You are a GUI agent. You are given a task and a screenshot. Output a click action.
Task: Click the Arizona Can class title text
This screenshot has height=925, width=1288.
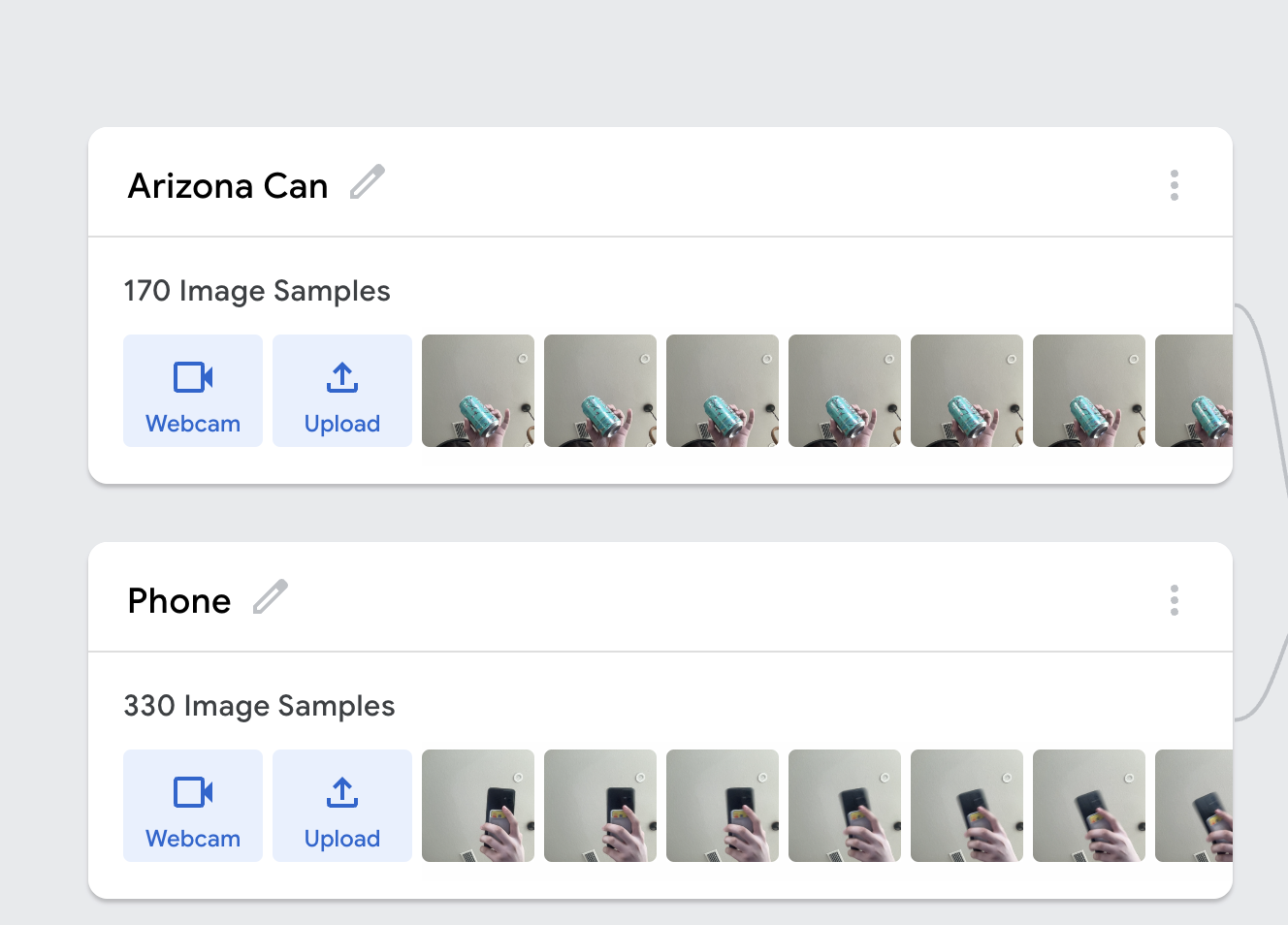(x=228, y=185)
